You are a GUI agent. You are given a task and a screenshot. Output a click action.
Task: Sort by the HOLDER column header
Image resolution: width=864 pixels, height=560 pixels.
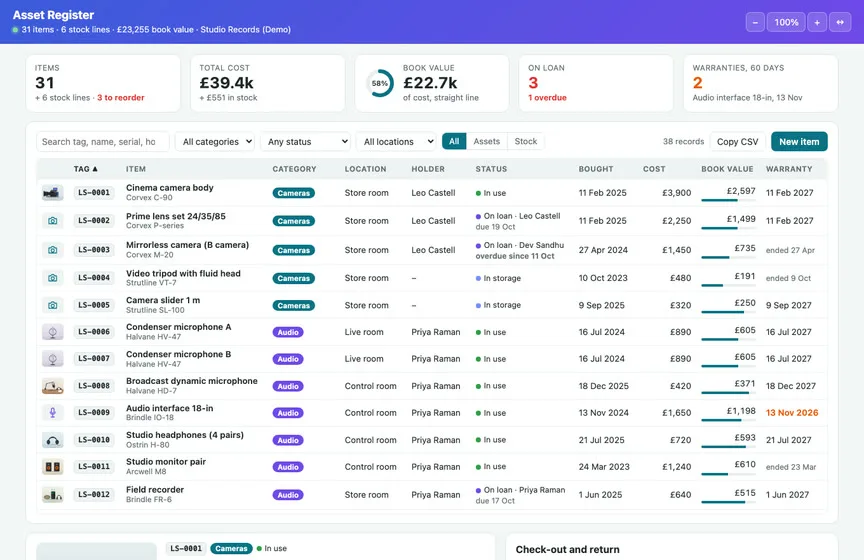pos(428,169)
